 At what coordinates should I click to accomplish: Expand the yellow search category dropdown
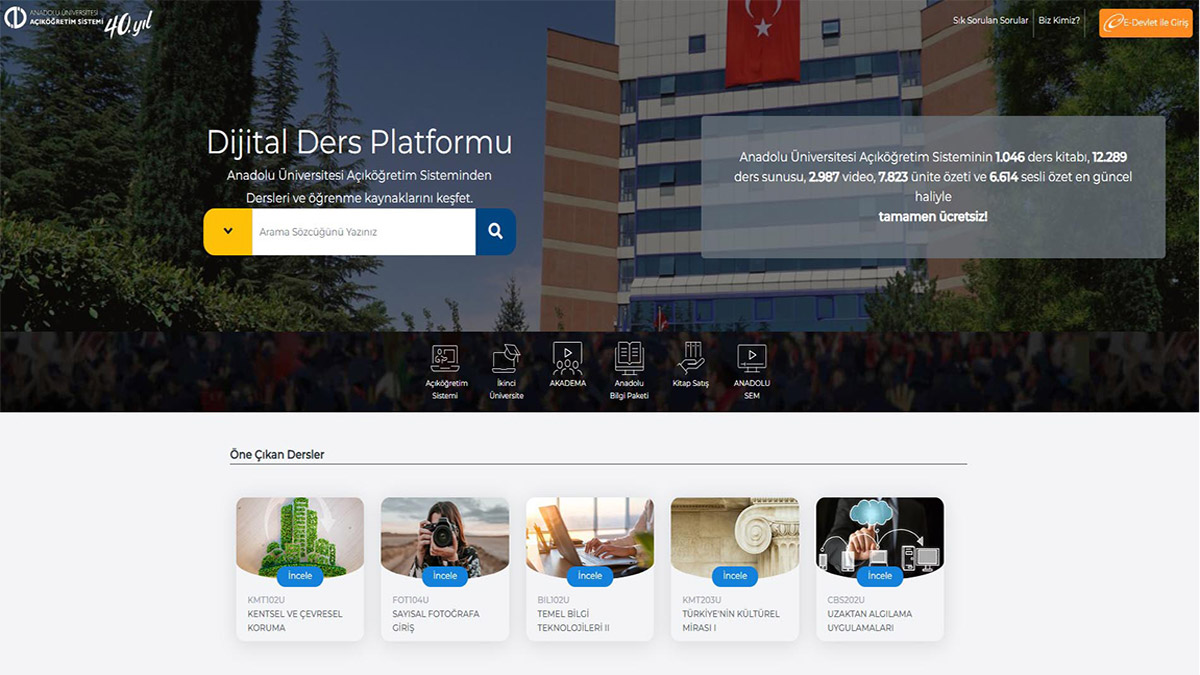coord(228,232)
